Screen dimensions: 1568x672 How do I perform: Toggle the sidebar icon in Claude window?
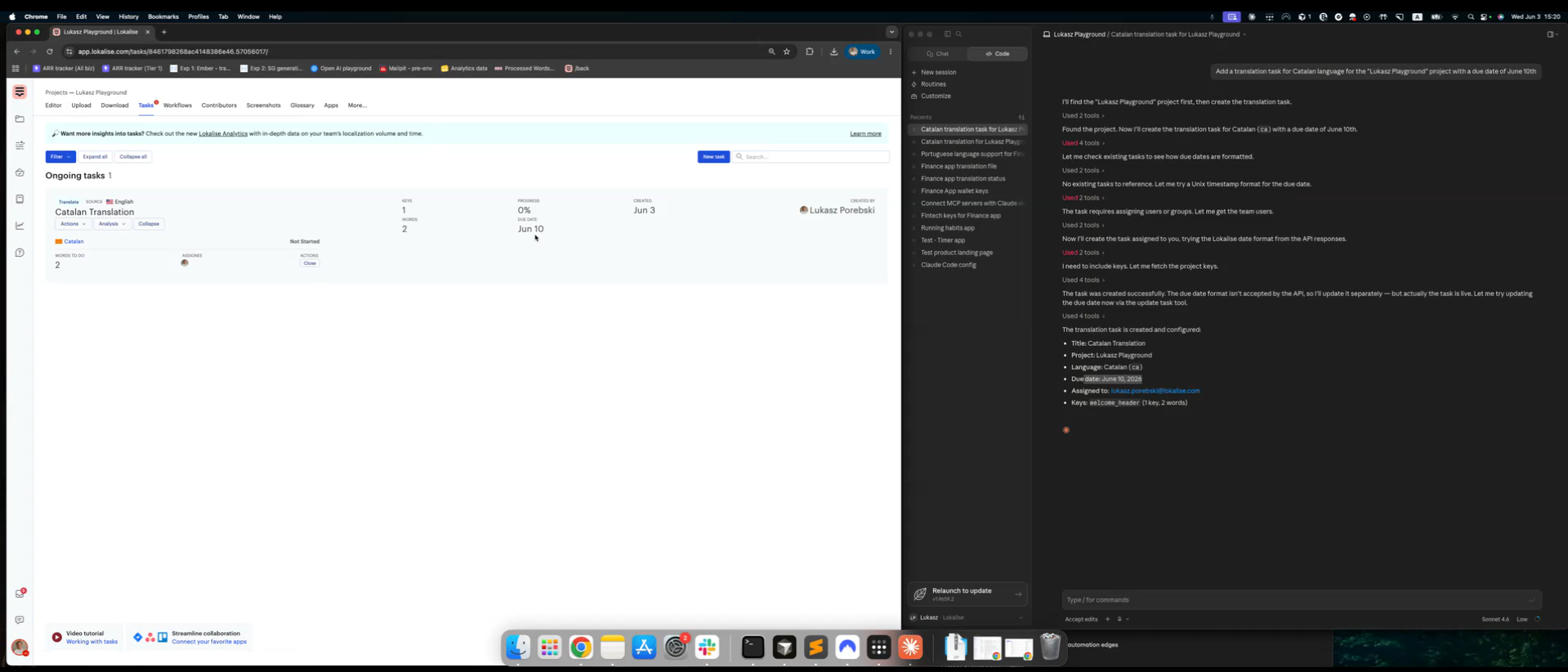(x=948, y=34)
